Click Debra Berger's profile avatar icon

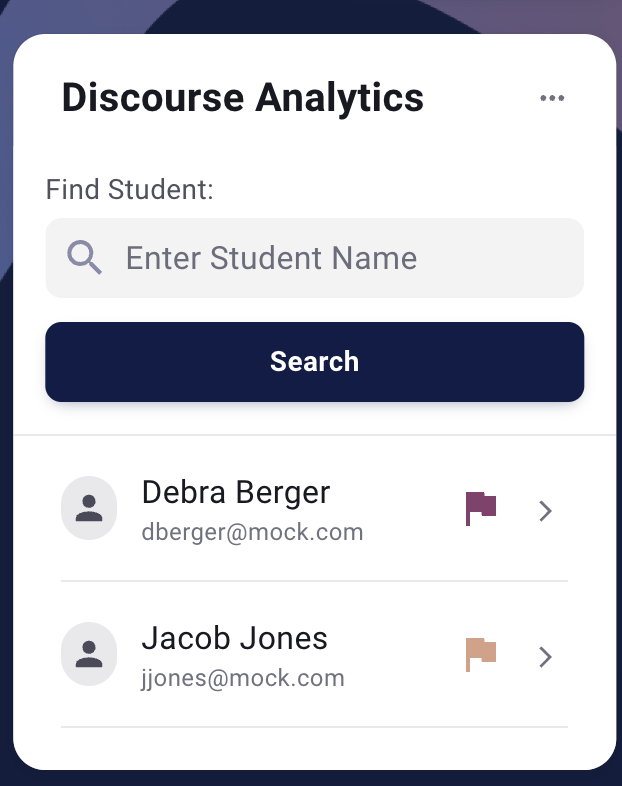(89, 508)
